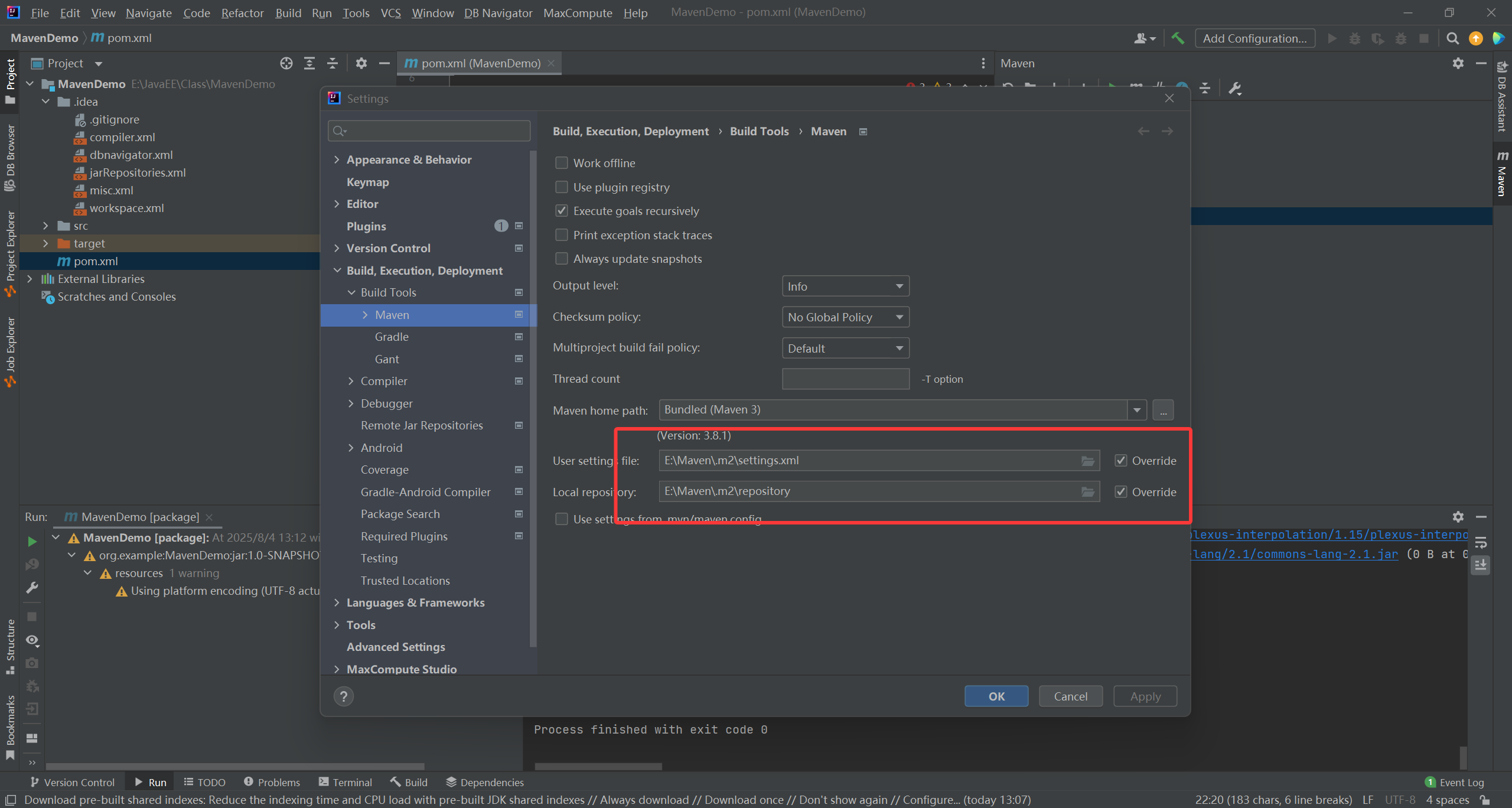
Task: Click the Build hammer icon in the toolbar
Action: pyautogui.click(x=1178, y=38)
